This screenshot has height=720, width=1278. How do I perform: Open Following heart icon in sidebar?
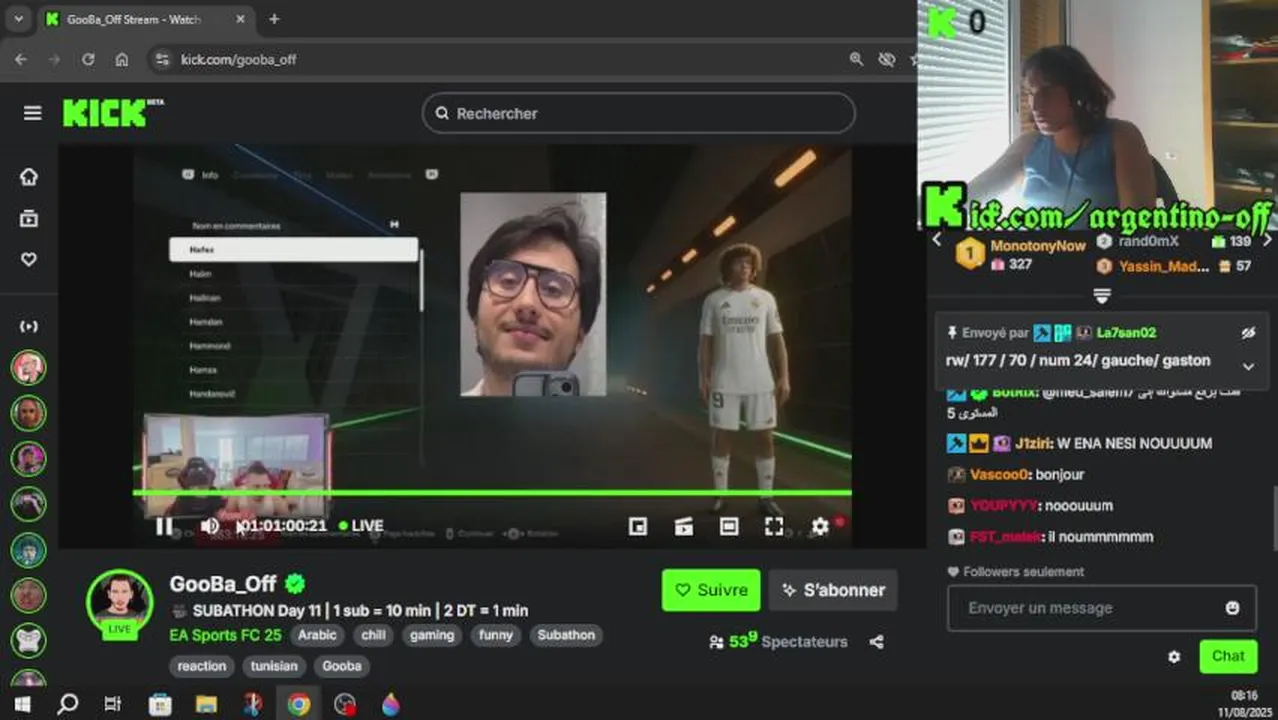[x=29, y=259]
